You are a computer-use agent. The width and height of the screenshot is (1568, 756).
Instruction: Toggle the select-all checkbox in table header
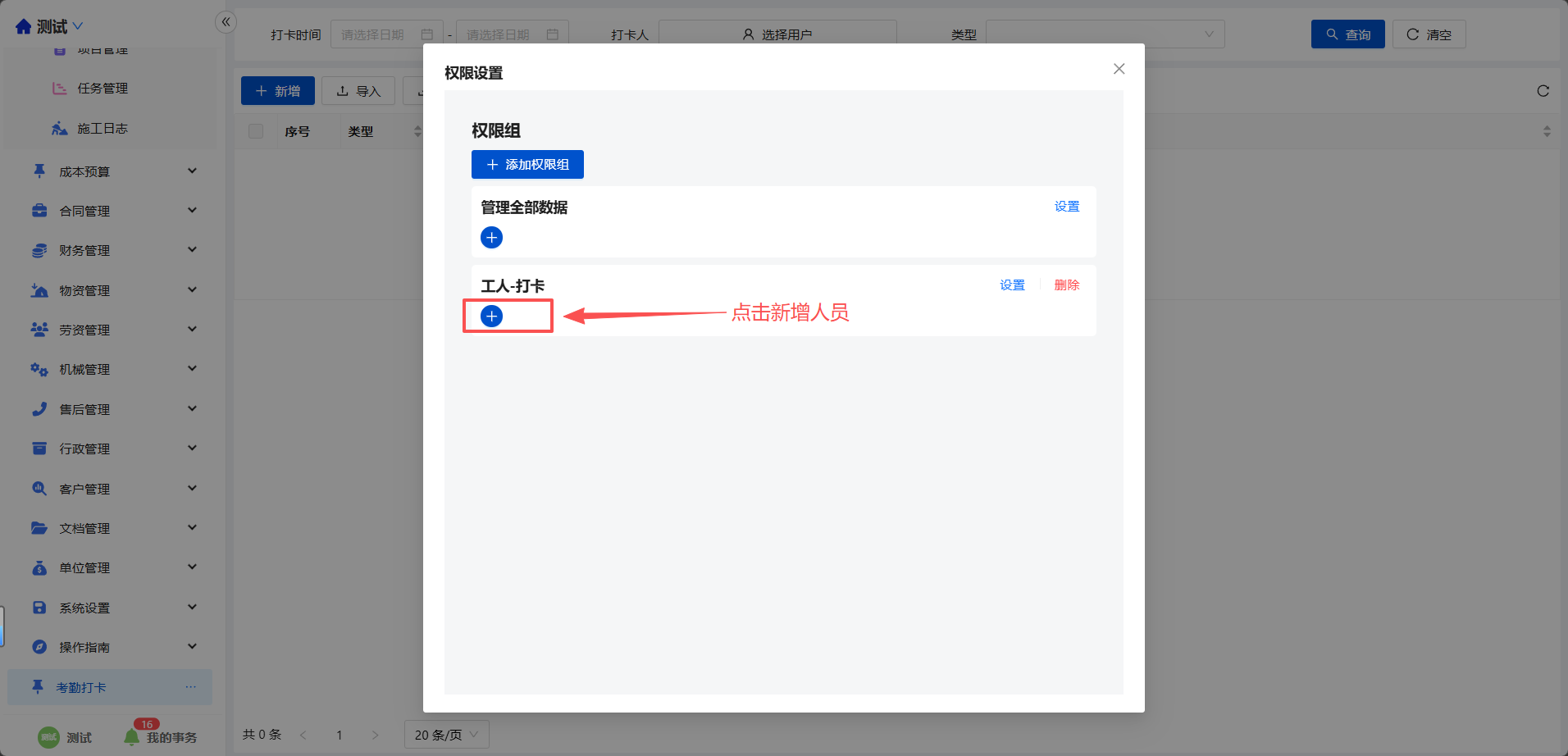tap(256, 131)
